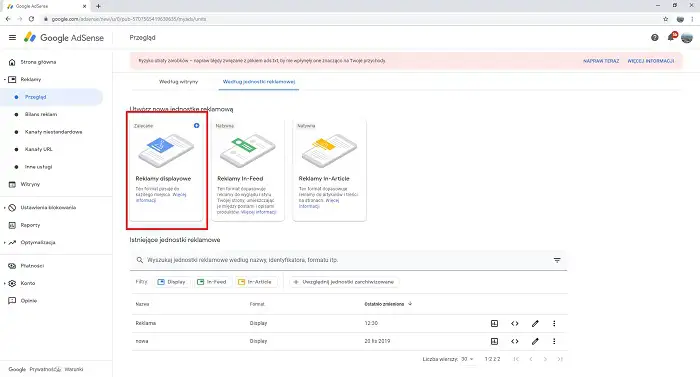Expand the Optymalizacja section
700x377 pixels.
pyautogui.click(x=4, y=243)
